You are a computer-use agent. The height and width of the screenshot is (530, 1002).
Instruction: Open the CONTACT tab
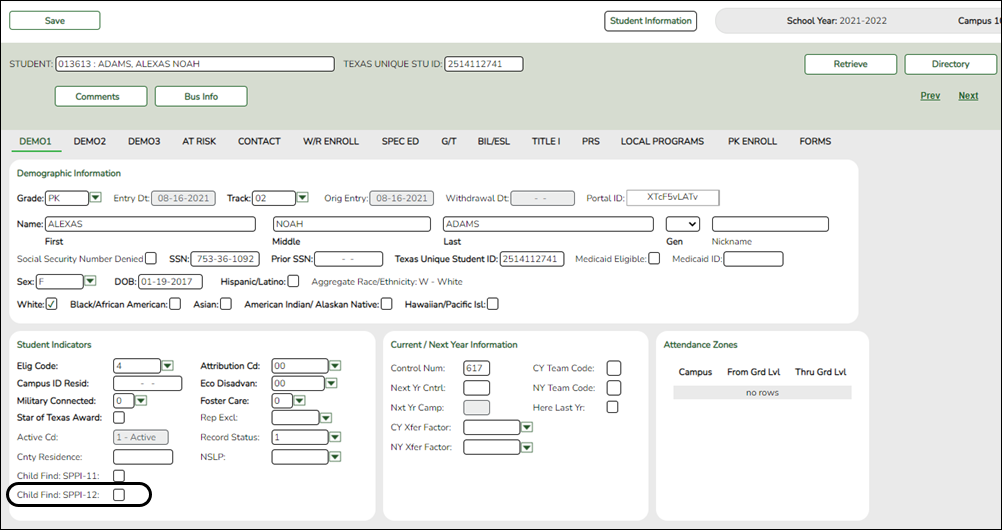pos(259,141)
